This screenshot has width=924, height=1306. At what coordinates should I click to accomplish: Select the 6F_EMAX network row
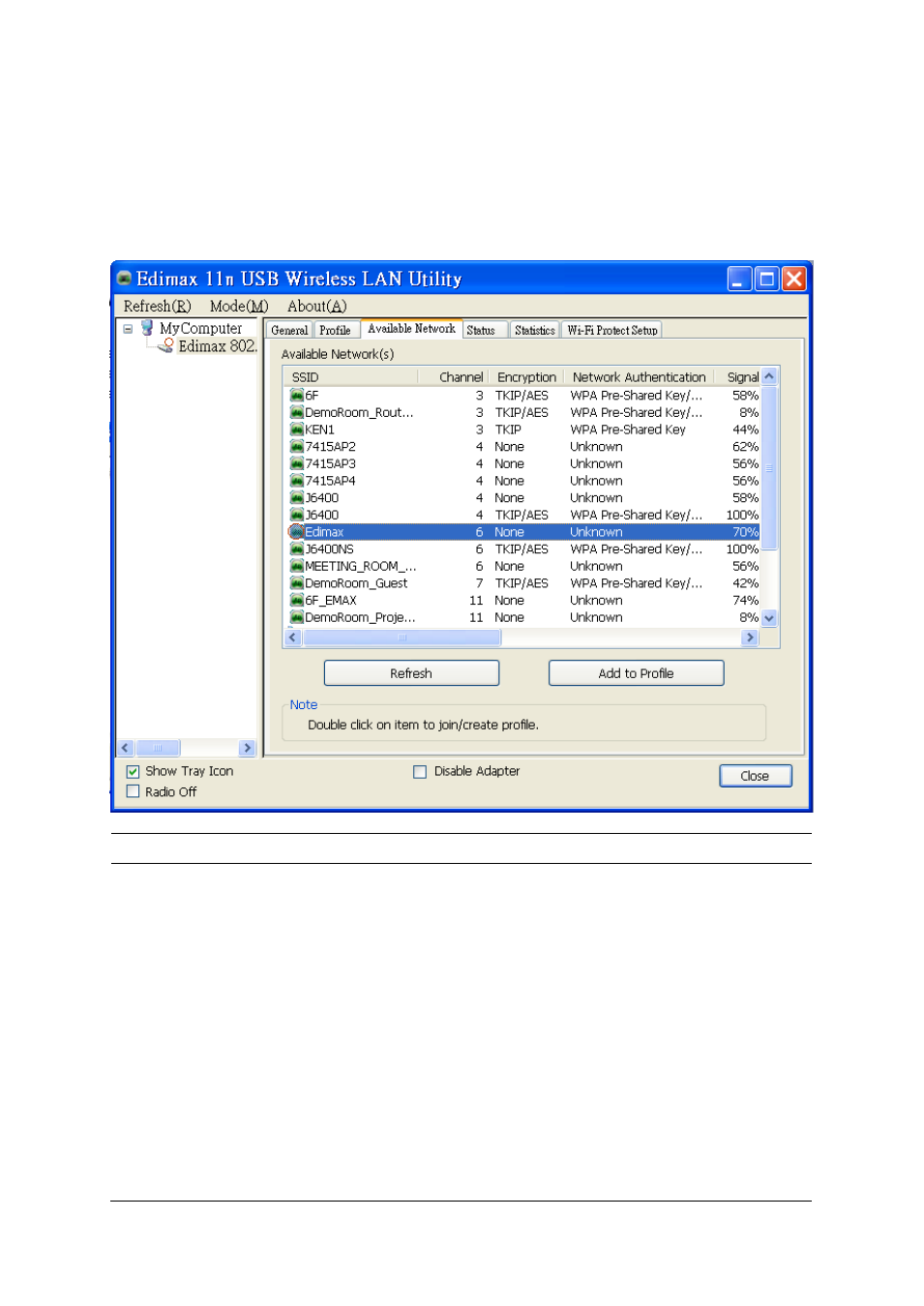point(523,601)
